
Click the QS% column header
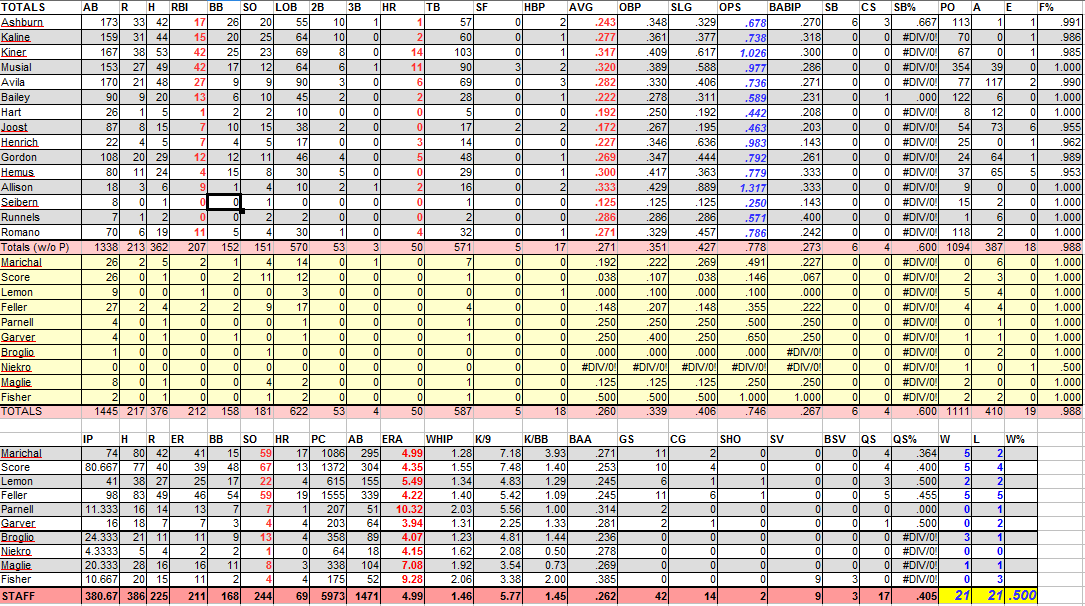(x=915, y=439)
